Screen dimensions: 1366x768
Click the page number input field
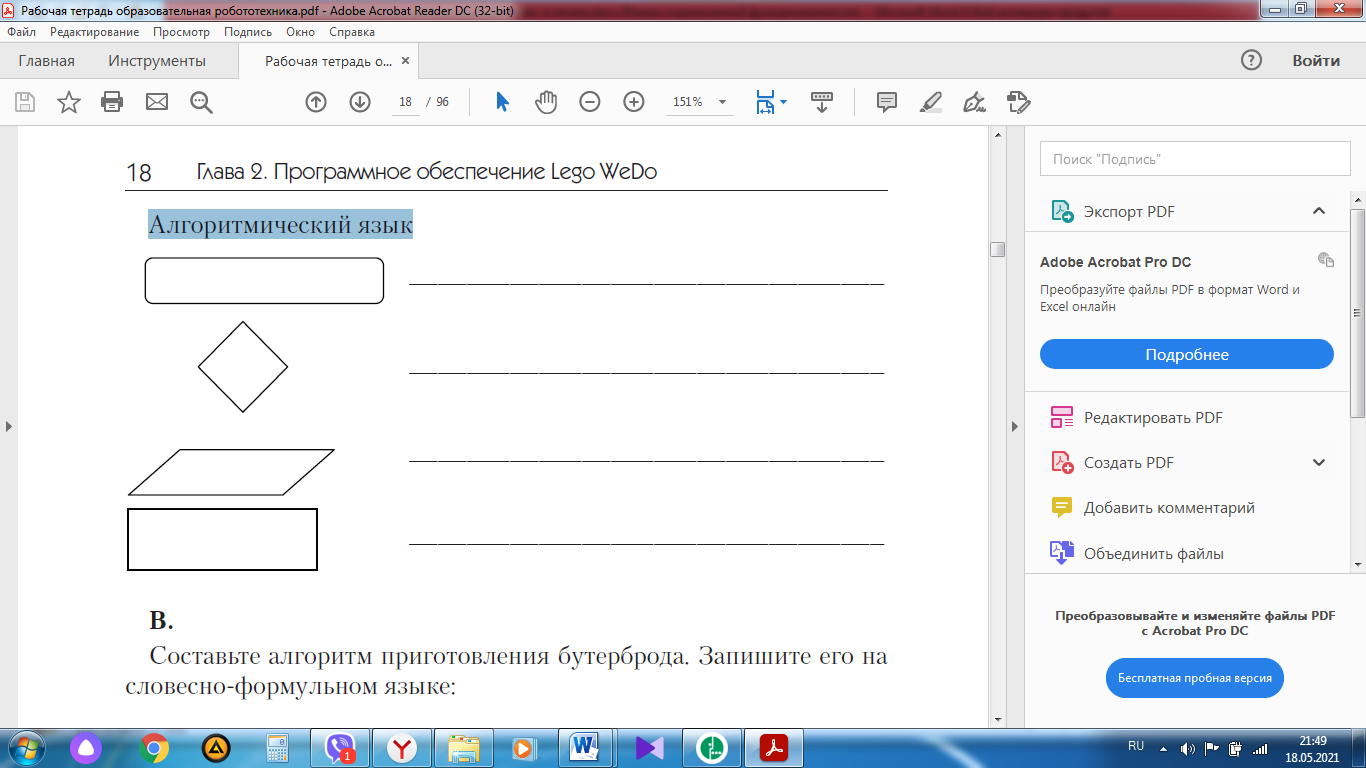tap(405, 102)
